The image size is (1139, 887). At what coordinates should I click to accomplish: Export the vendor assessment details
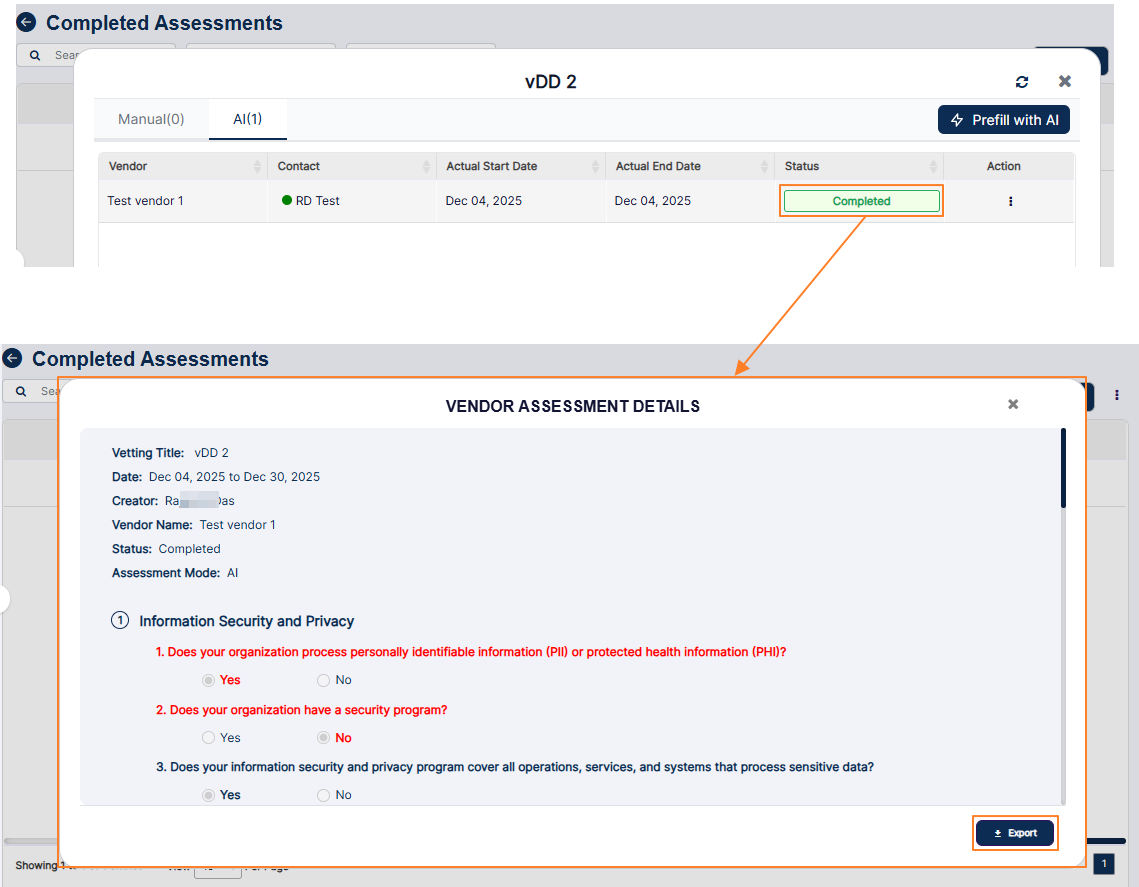1015,832
